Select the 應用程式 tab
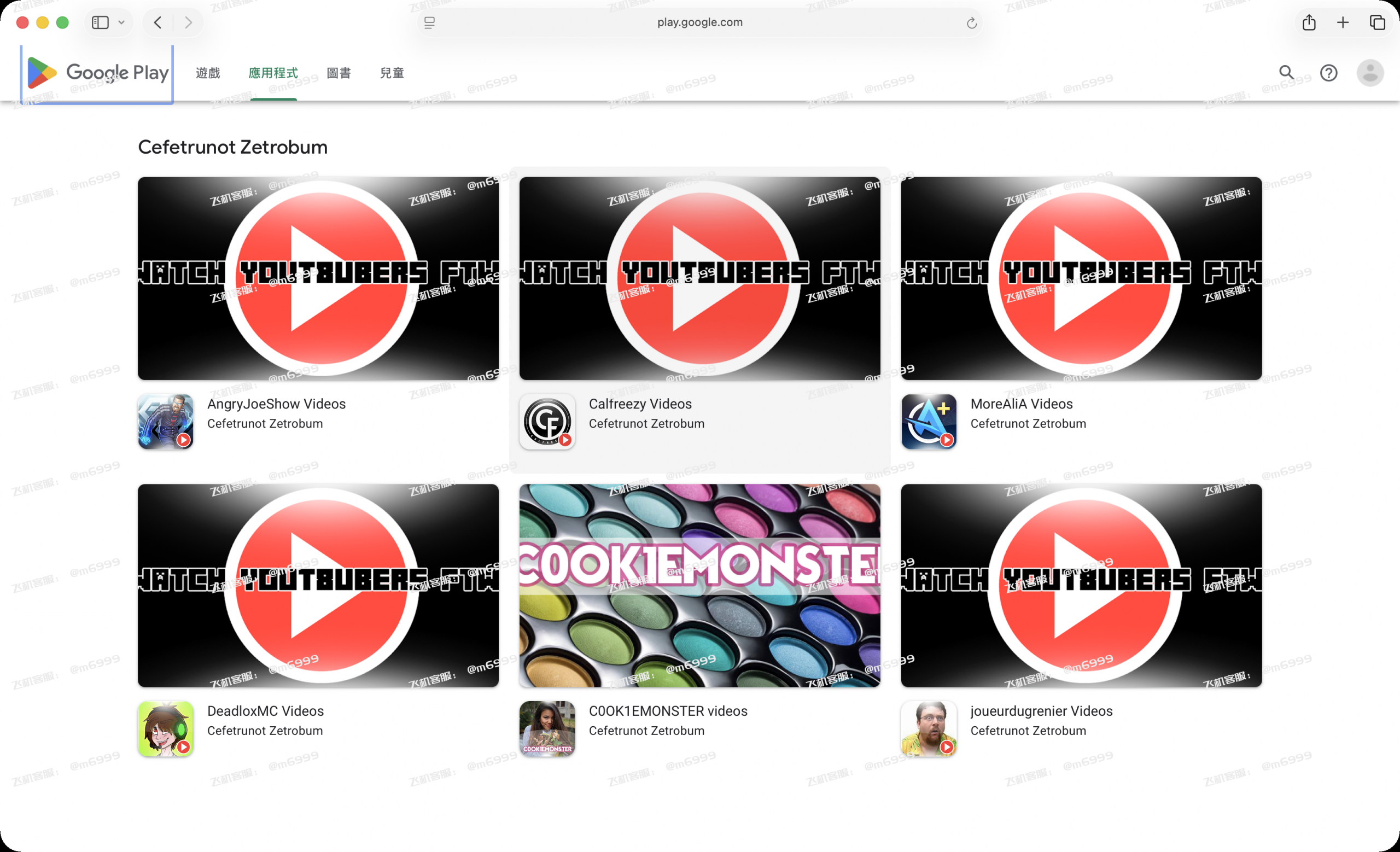1400x852 pixels. pyautogui.click(x=273, y=73)
